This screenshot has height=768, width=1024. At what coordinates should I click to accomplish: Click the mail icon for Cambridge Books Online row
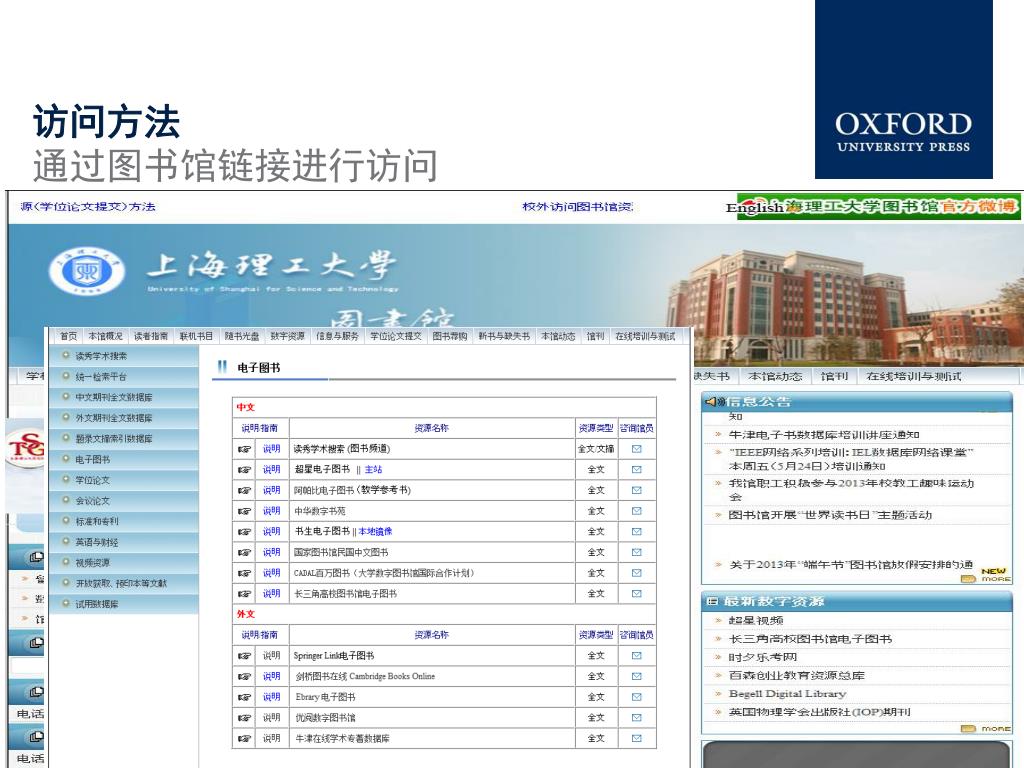637,677
